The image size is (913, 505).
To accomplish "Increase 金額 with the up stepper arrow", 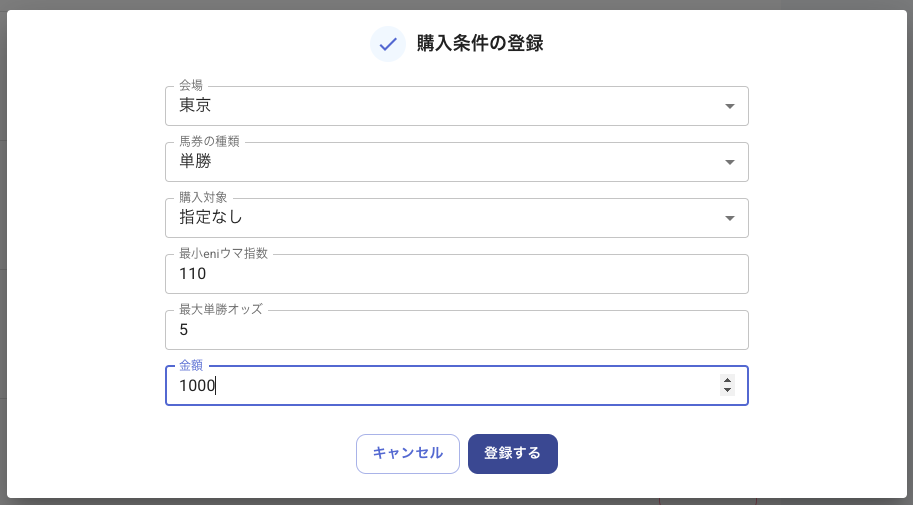I will (x=727, y=380).
